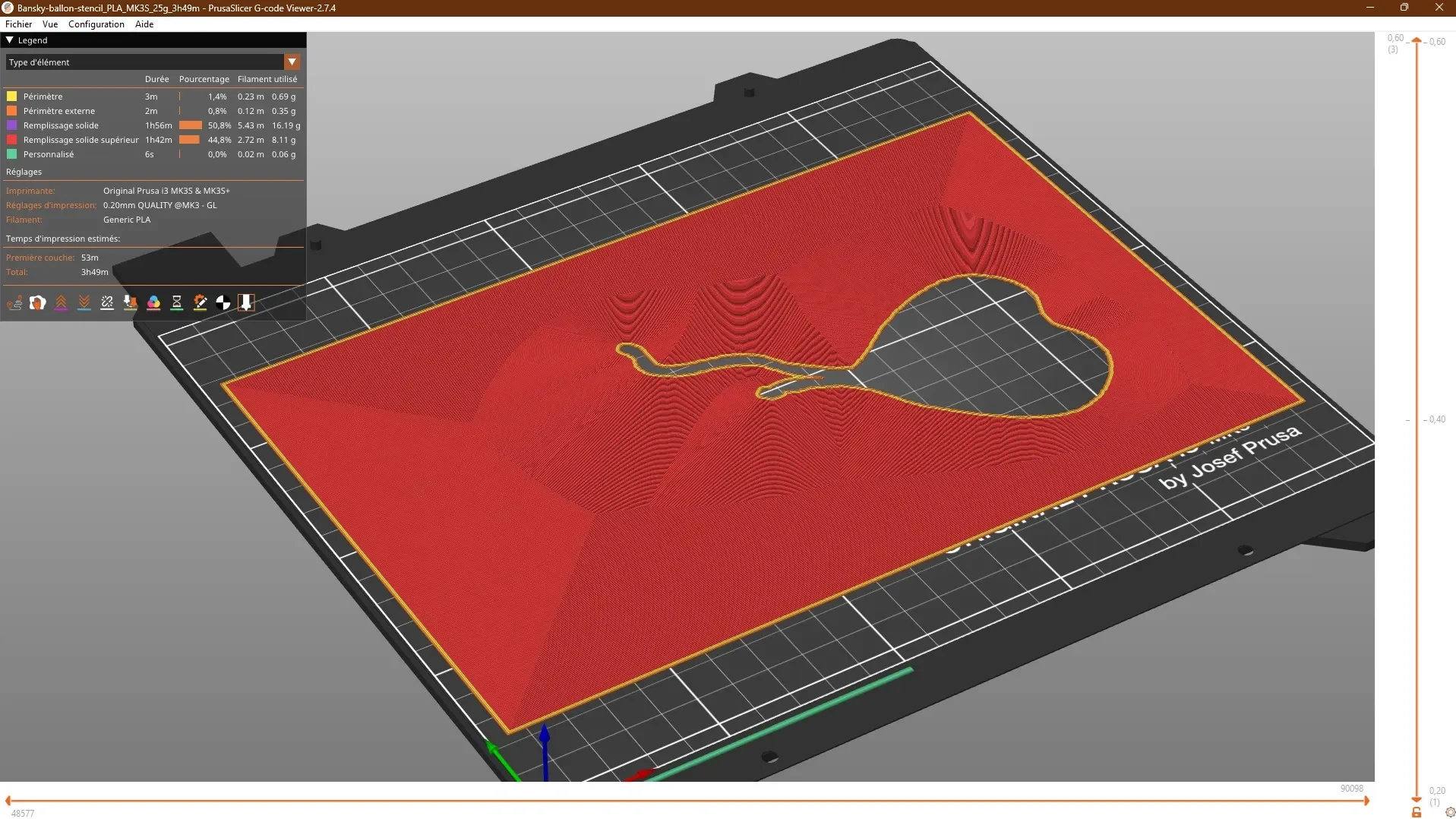Click the orange dropdown arrow button
Image resolution: width=1456 pixels, height=819 pixels.
(x=292, y=62)
